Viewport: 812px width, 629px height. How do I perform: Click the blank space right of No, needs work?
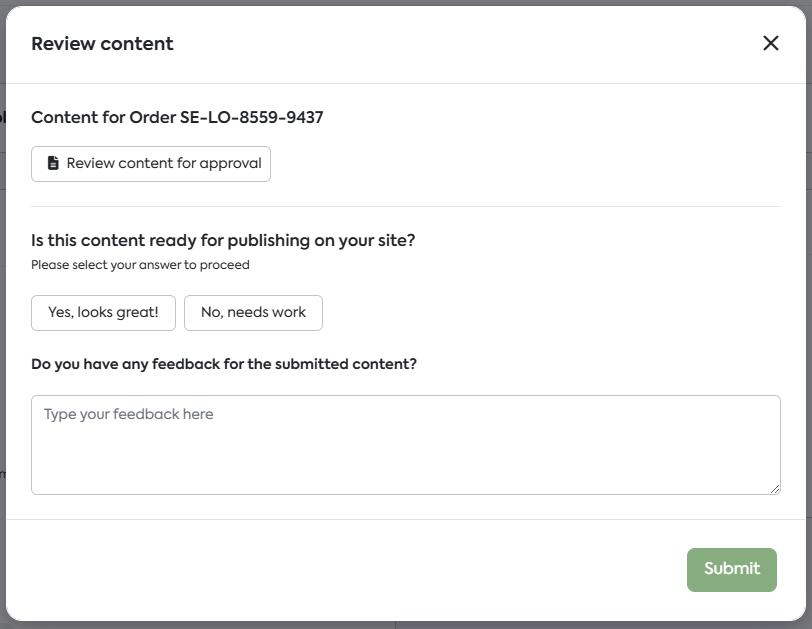(x=550, y=312)
